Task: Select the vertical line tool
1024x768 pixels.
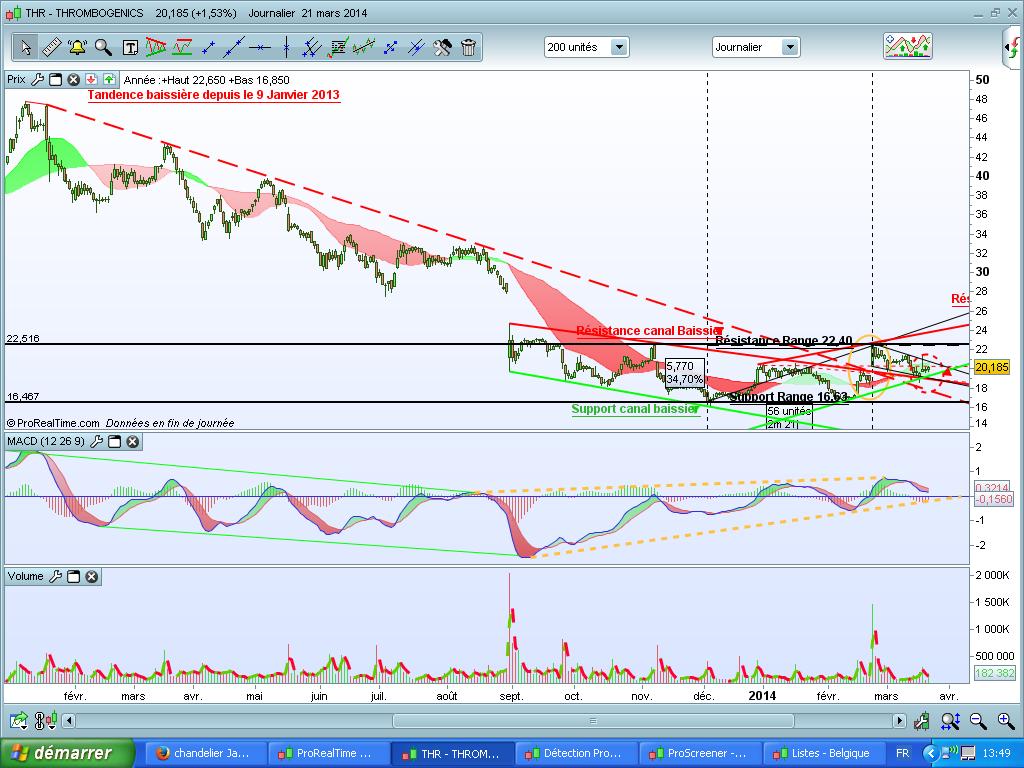Action: pyautogui.click(x=286, y=47)
